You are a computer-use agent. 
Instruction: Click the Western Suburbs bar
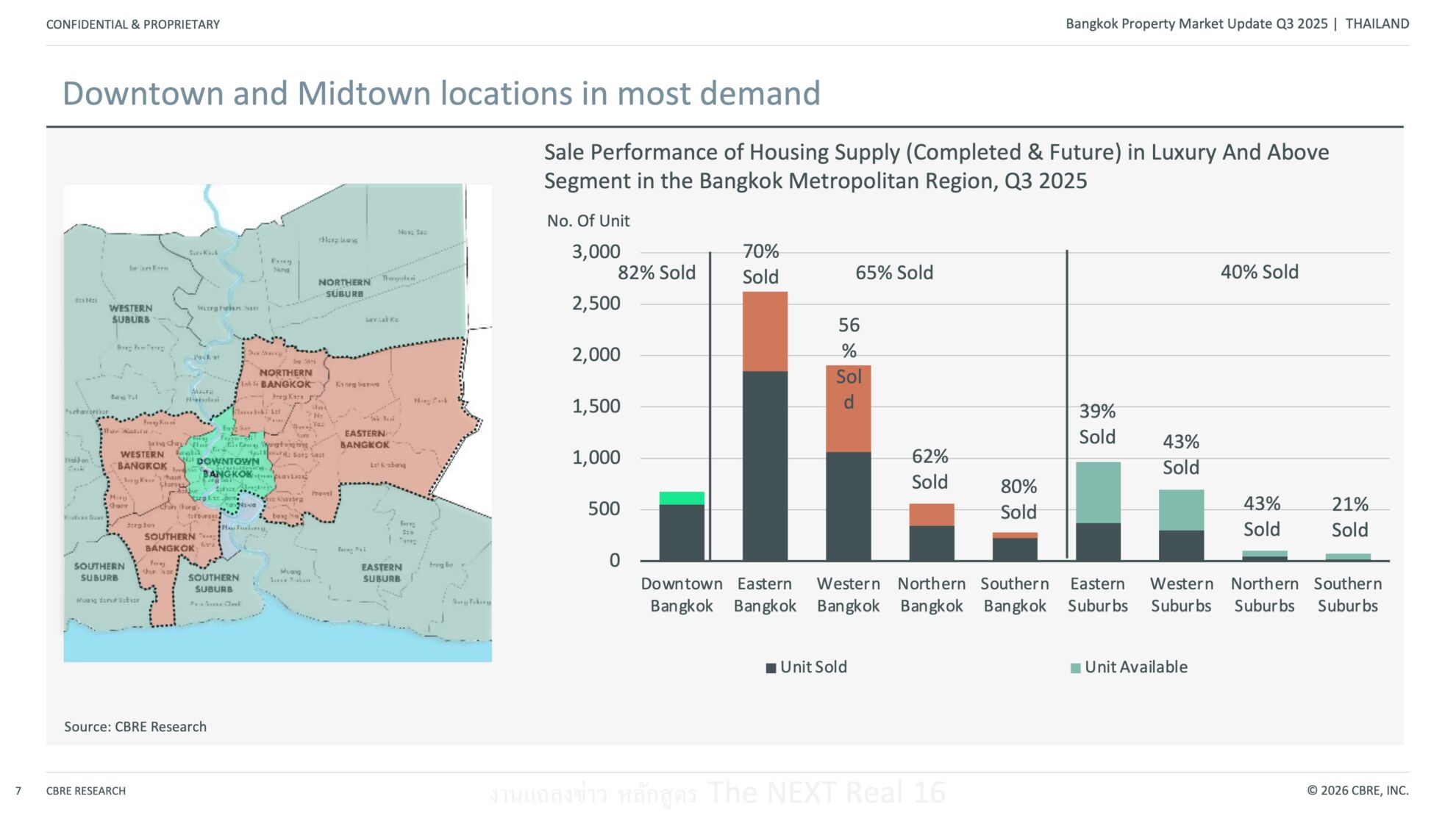pyautogui.click(x=1181, y=523)
